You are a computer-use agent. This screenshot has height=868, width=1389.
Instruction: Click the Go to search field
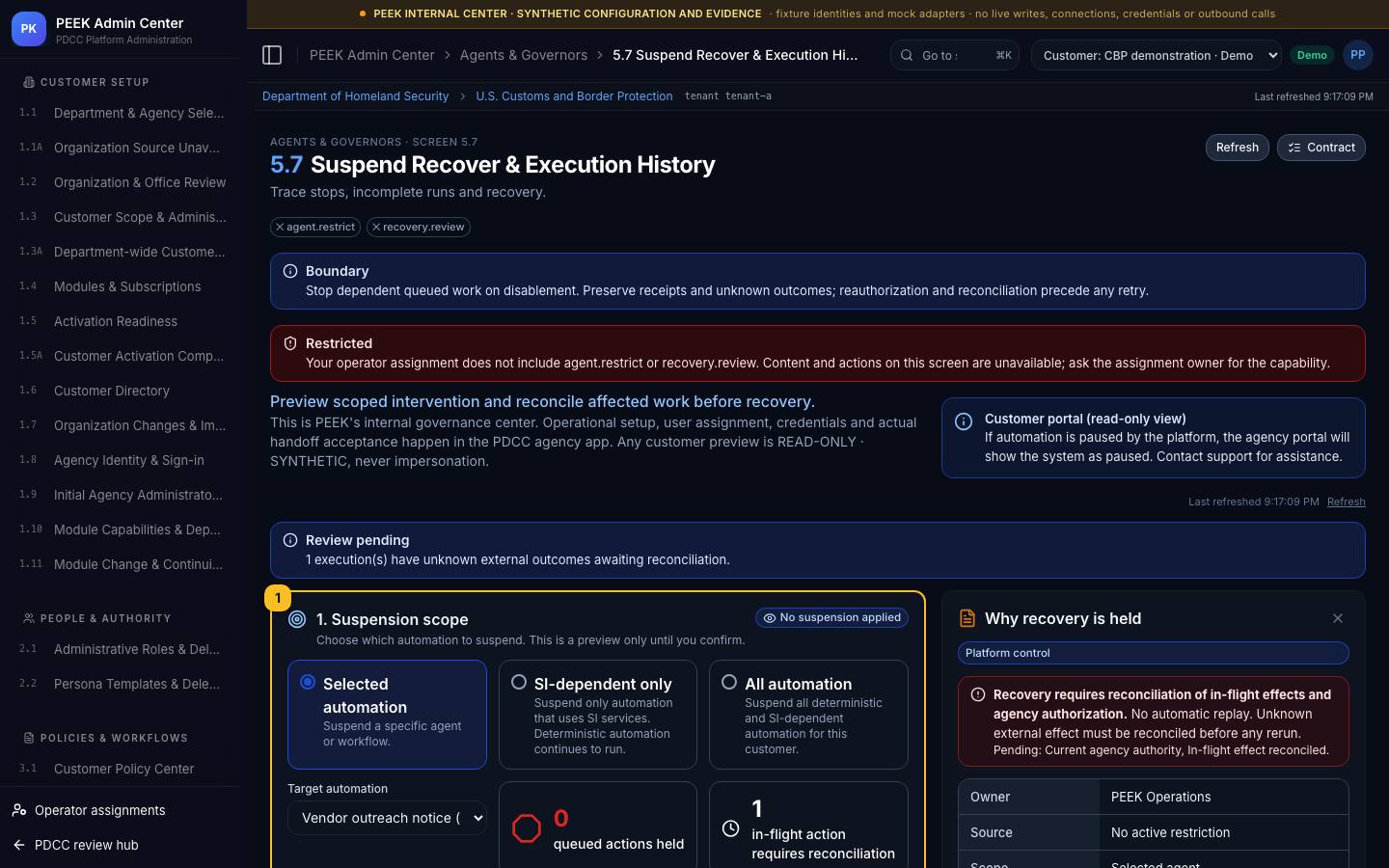click(x=955, y=55)
